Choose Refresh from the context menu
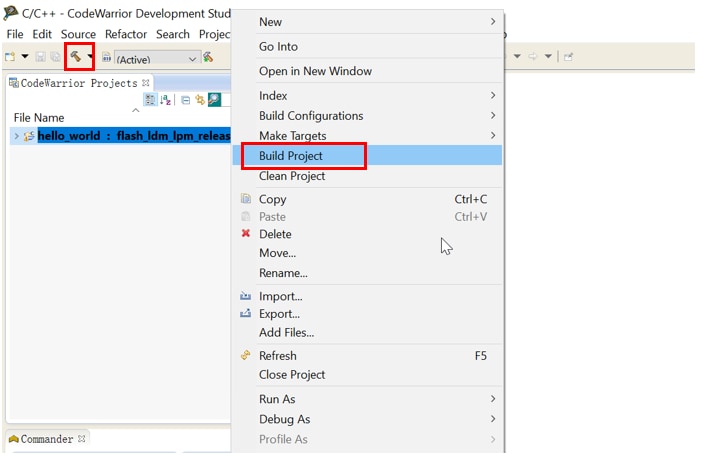 click(277, 356)
